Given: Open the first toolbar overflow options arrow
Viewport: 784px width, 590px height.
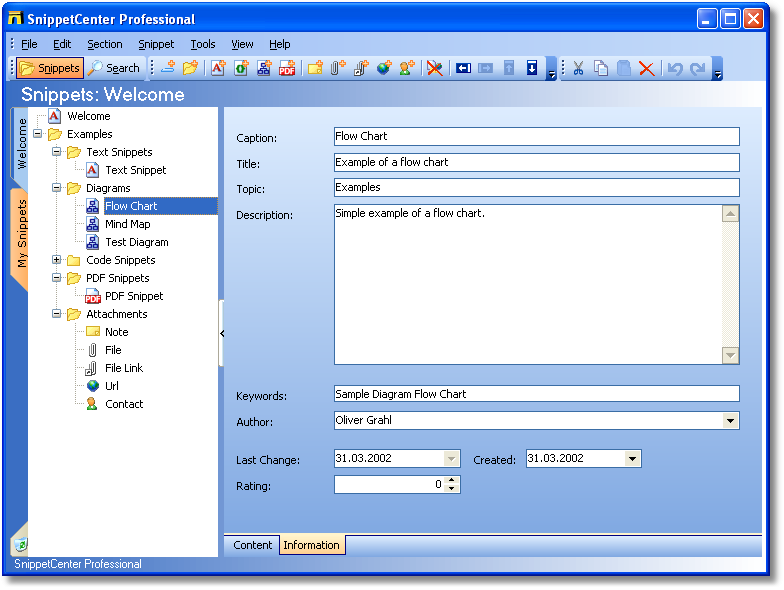Looking at the screenshot, I should click(552, 69).
